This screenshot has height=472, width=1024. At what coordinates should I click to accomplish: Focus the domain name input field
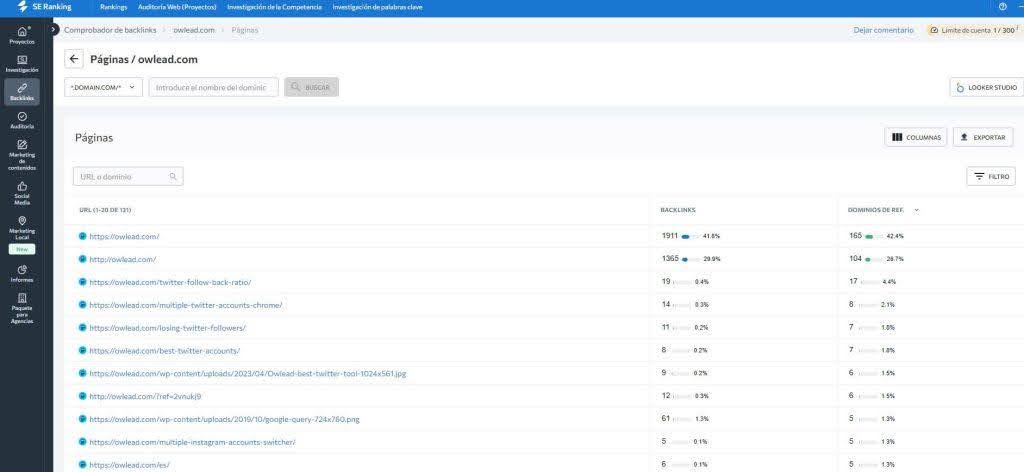click(214, 87)
